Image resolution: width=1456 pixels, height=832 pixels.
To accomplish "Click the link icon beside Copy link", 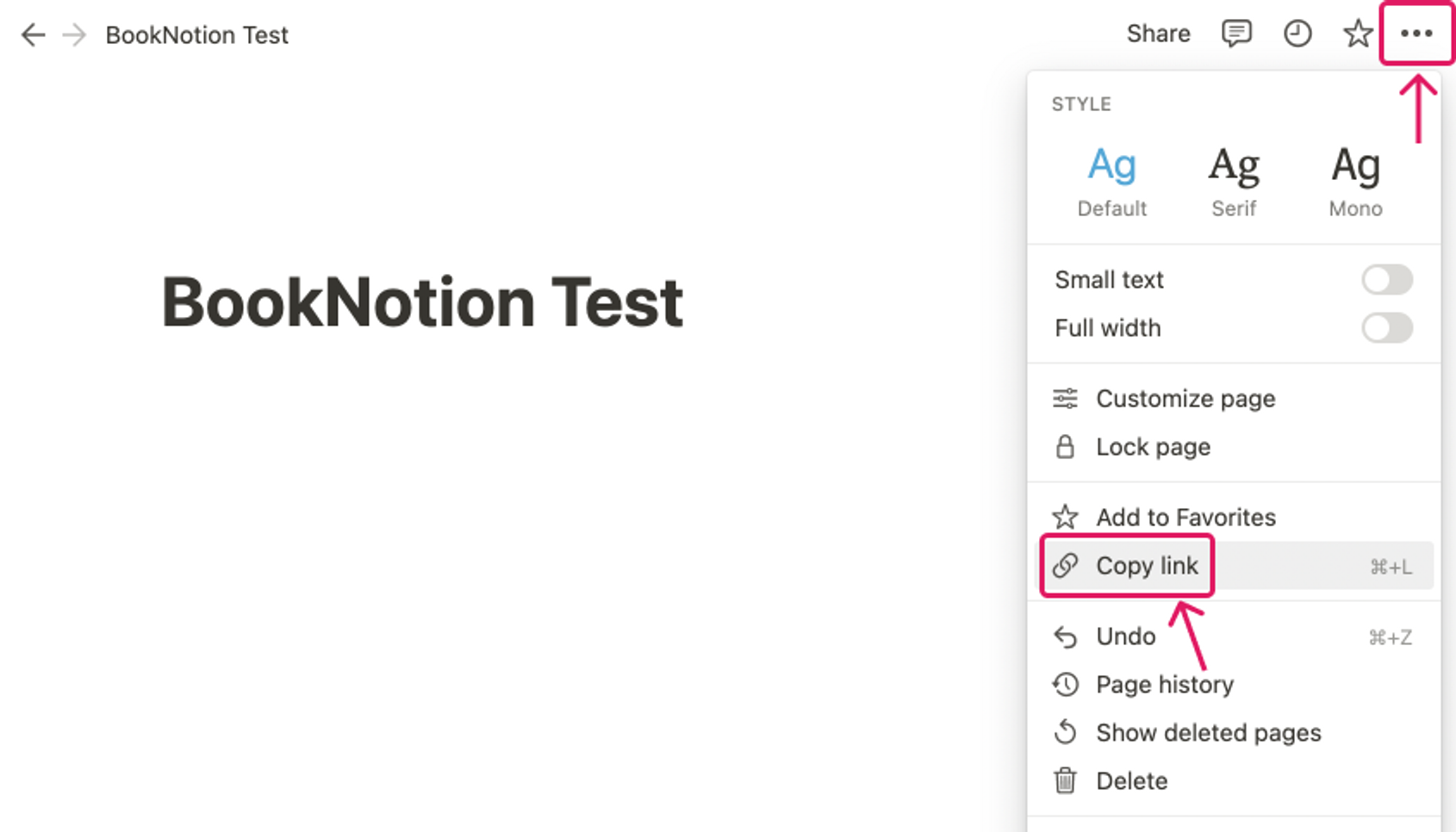I will pos(1066,565).
